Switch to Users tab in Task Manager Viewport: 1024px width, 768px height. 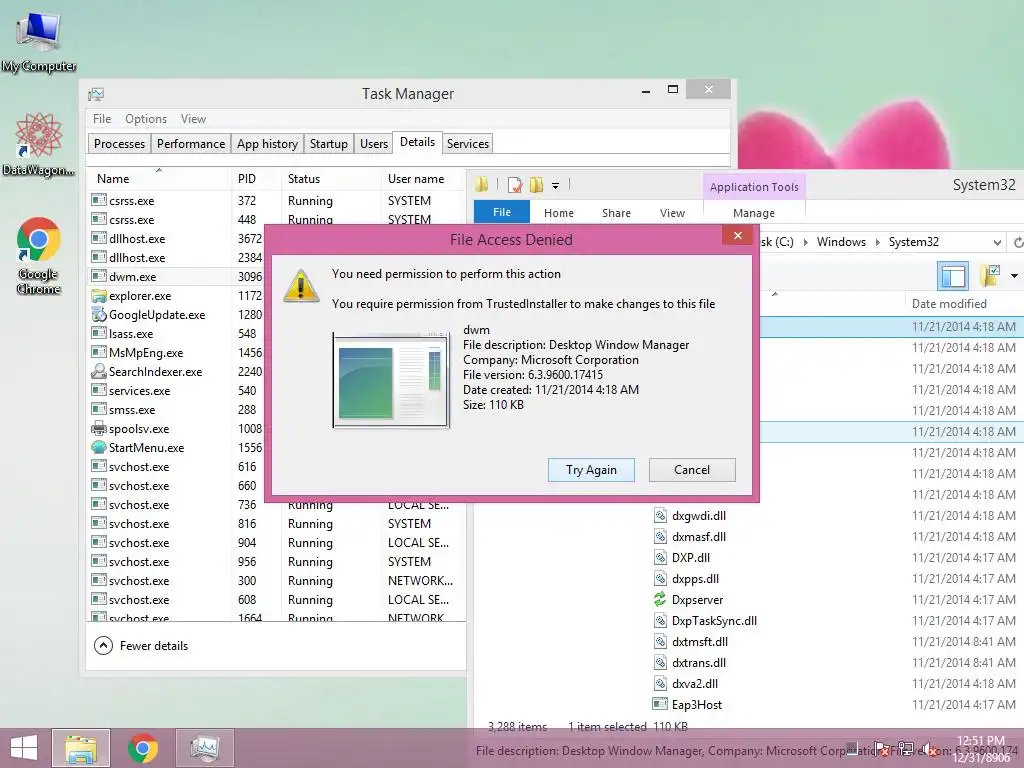(374, 144)
